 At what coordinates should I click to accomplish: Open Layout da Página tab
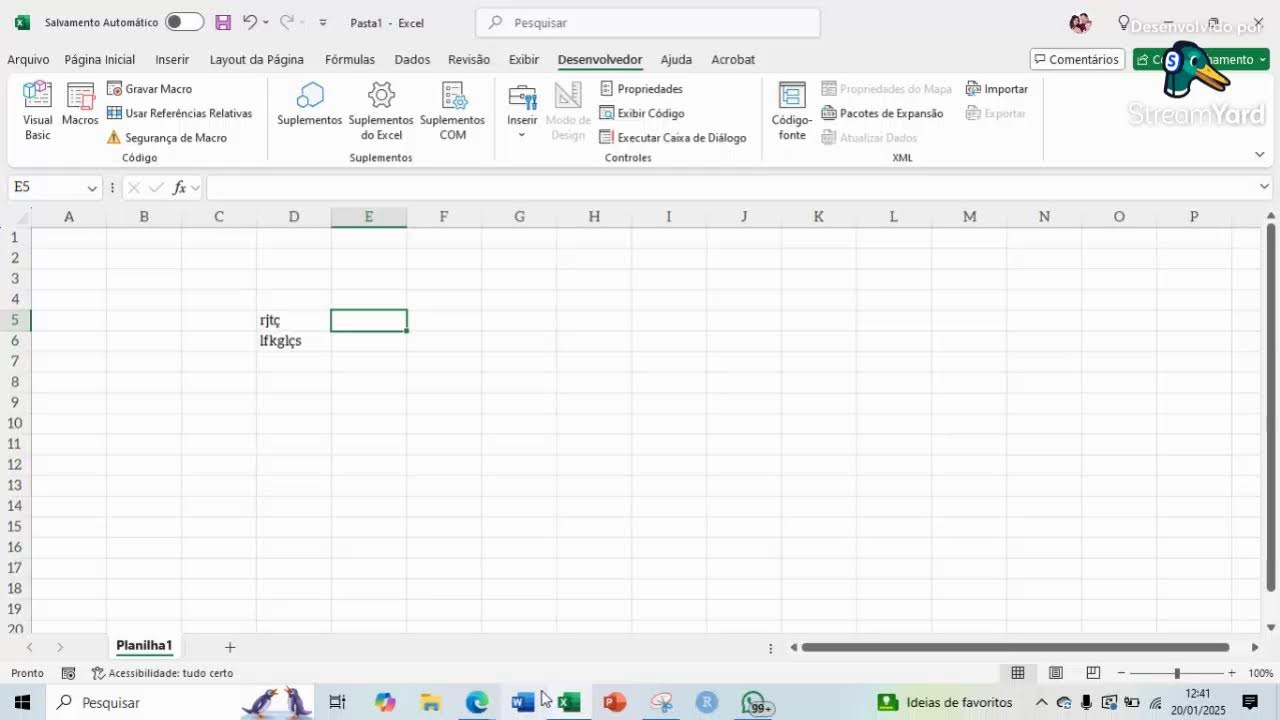tap(257, 59)
